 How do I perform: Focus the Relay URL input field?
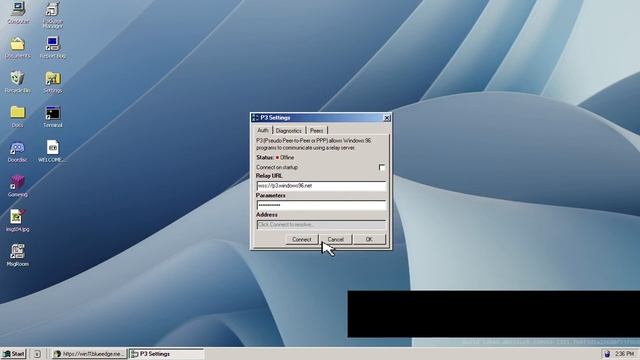click(x=321, y=186)
